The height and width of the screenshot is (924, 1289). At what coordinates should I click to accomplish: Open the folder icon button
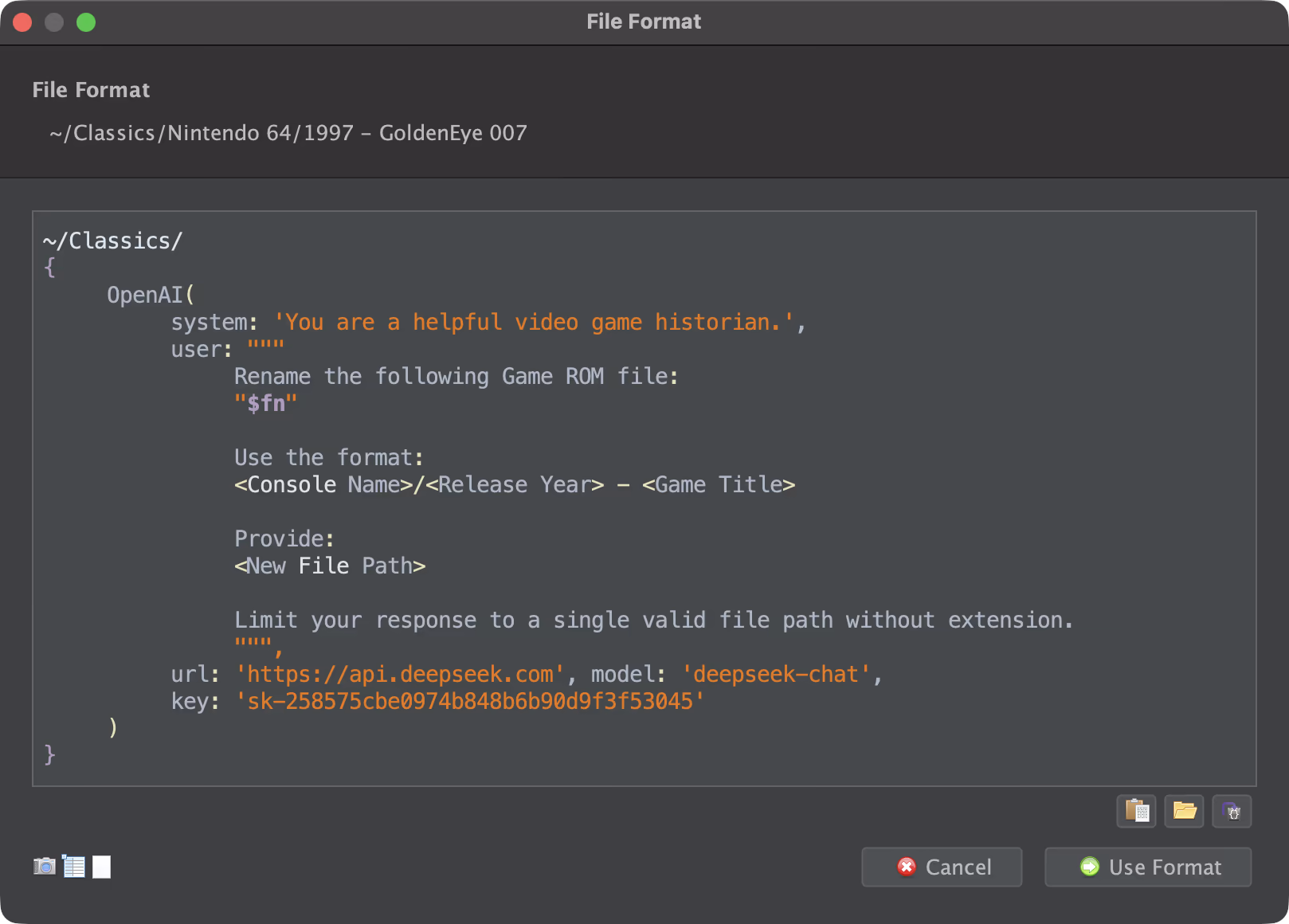pos(1184,812)
